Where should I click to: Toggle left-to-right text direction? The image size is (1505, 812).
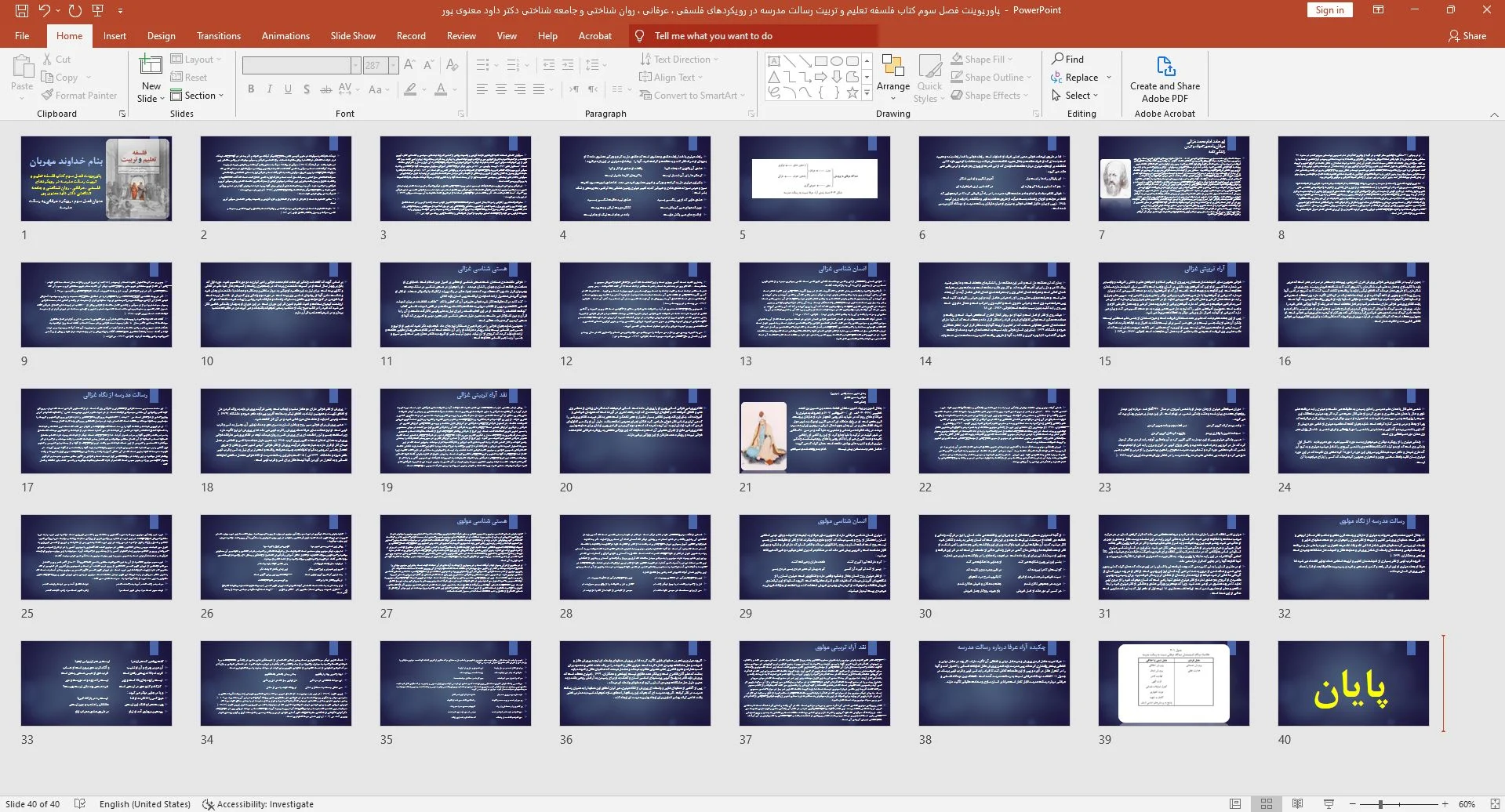574,89
